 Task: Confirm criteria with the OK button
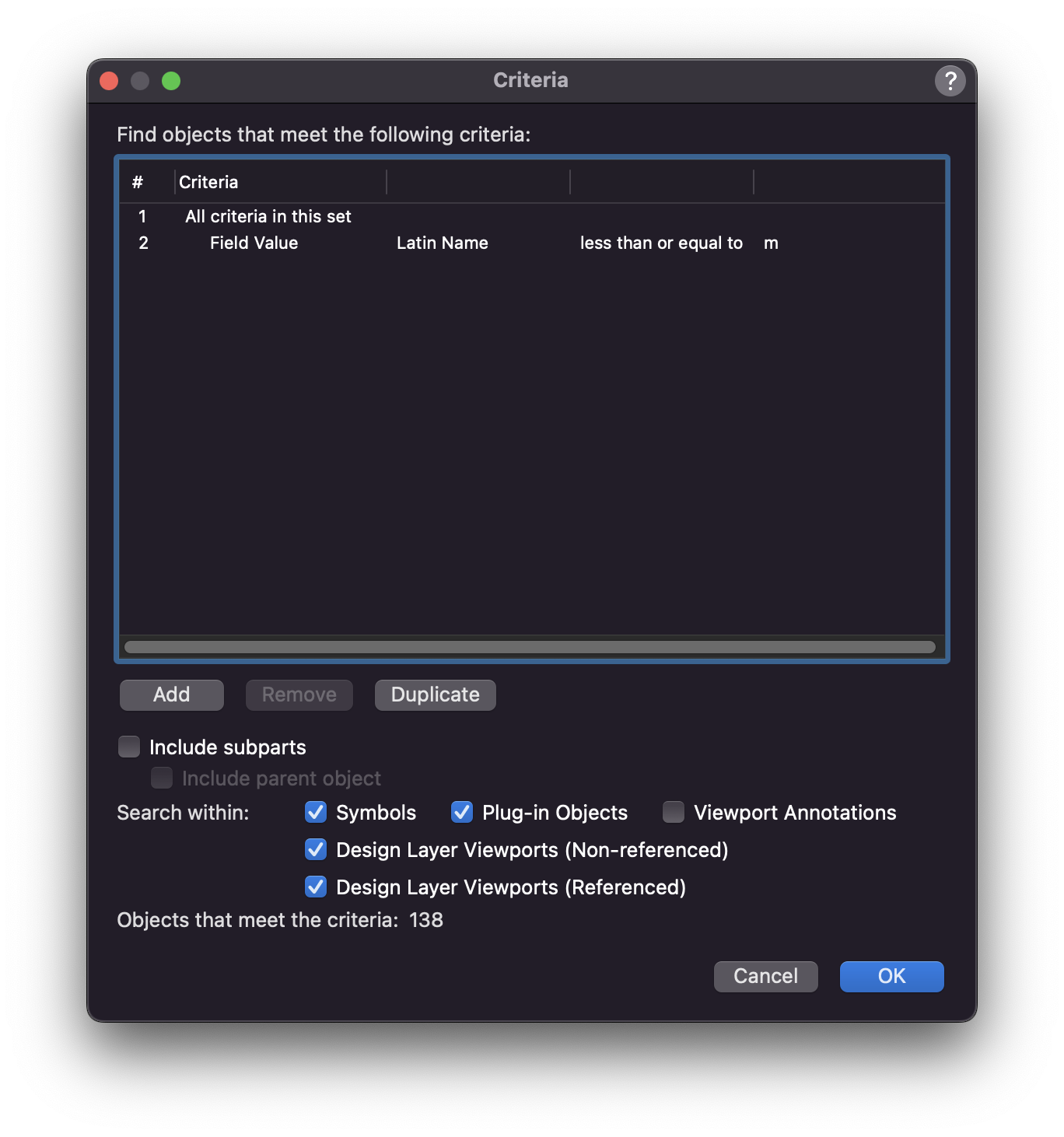[x=891, y=976]
